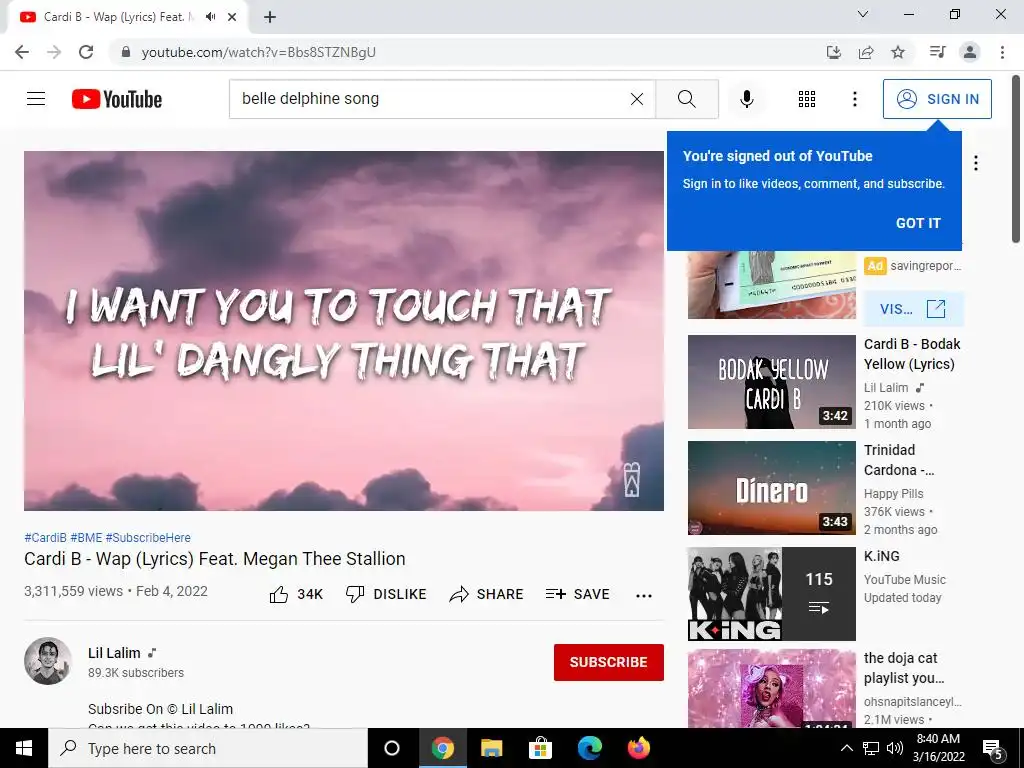Click the #CardiB hashtag

(45, 537)
